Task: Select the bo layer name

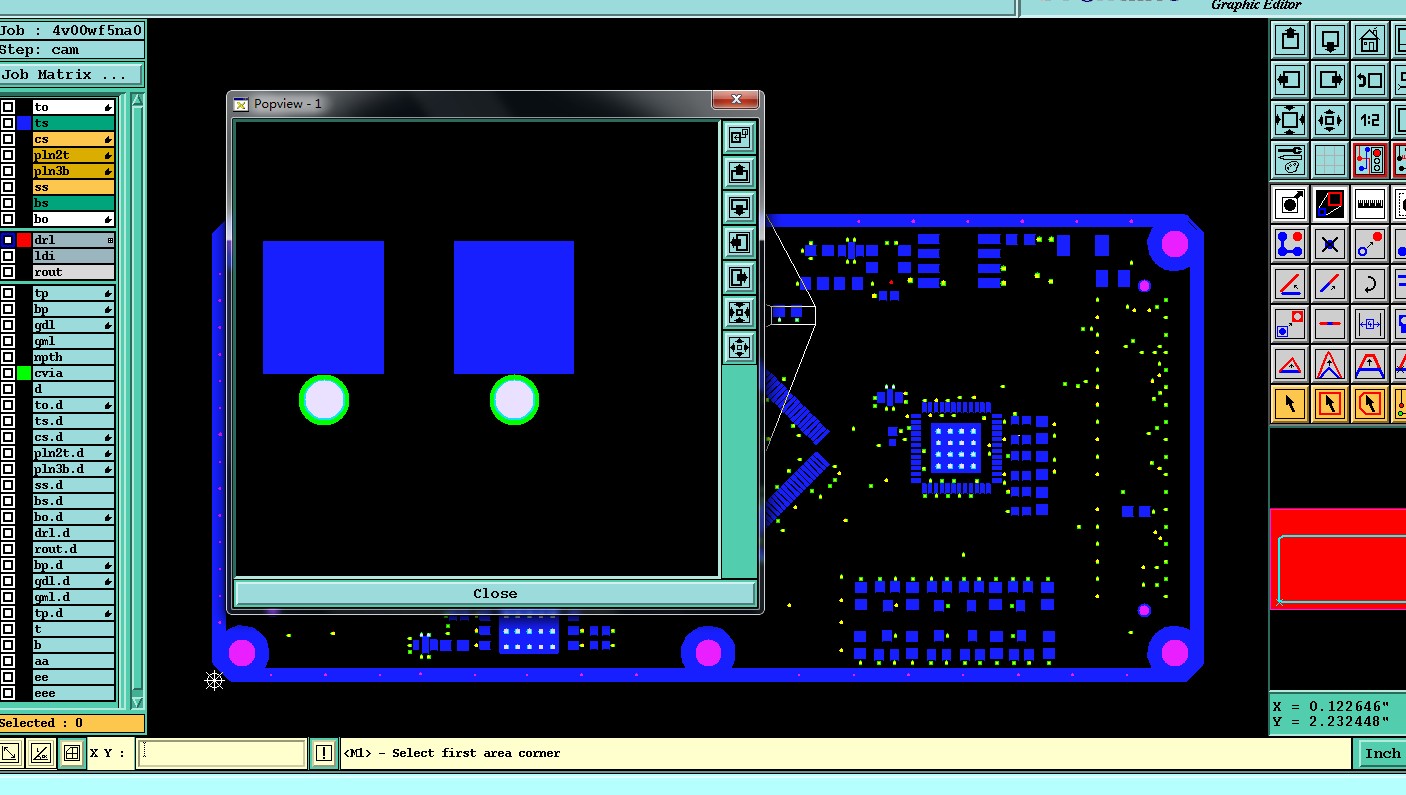Action: click(73, 219)
